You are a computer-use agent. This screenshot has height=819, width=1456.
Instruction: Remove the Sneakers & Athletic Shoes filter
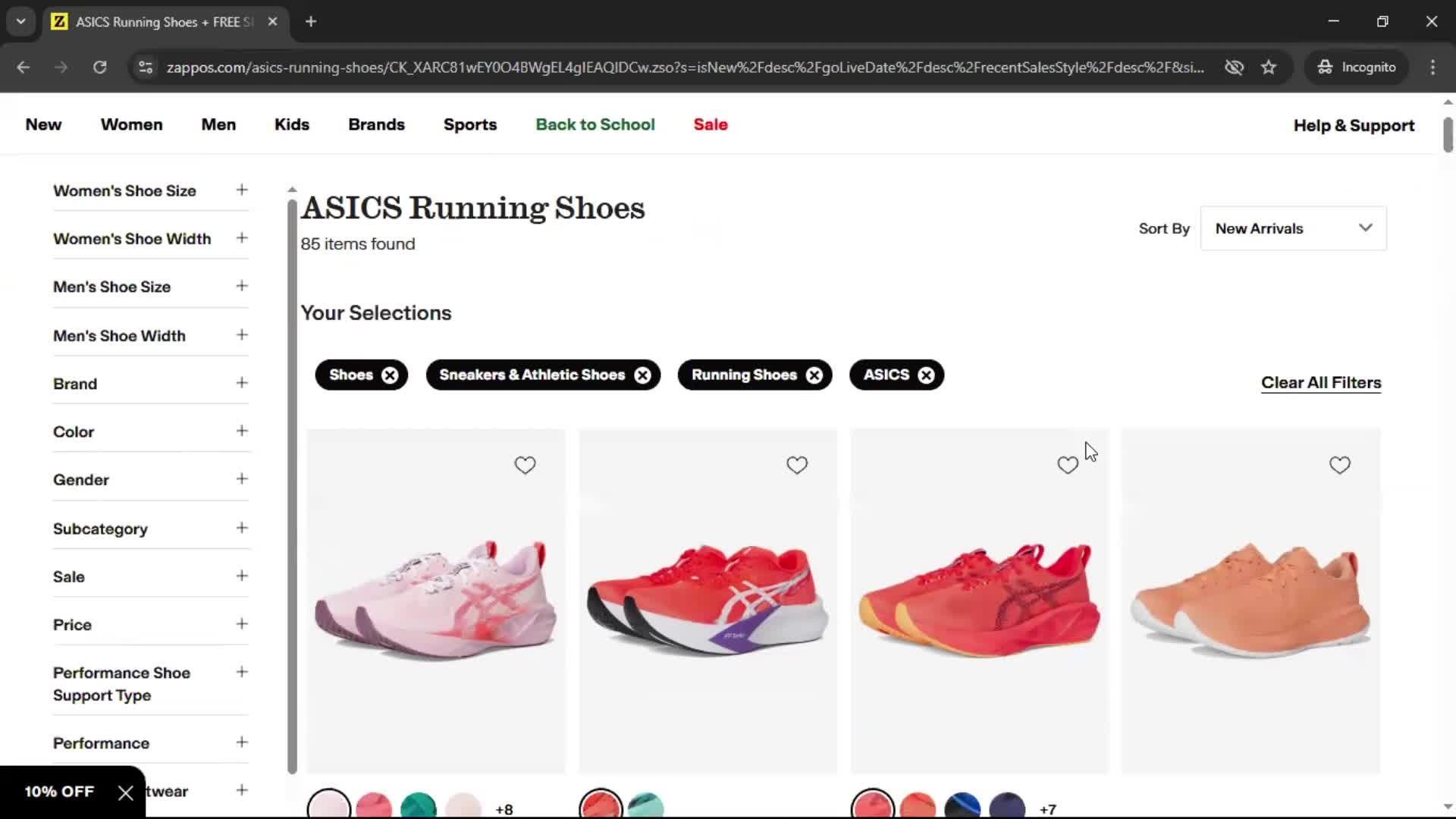642,375
